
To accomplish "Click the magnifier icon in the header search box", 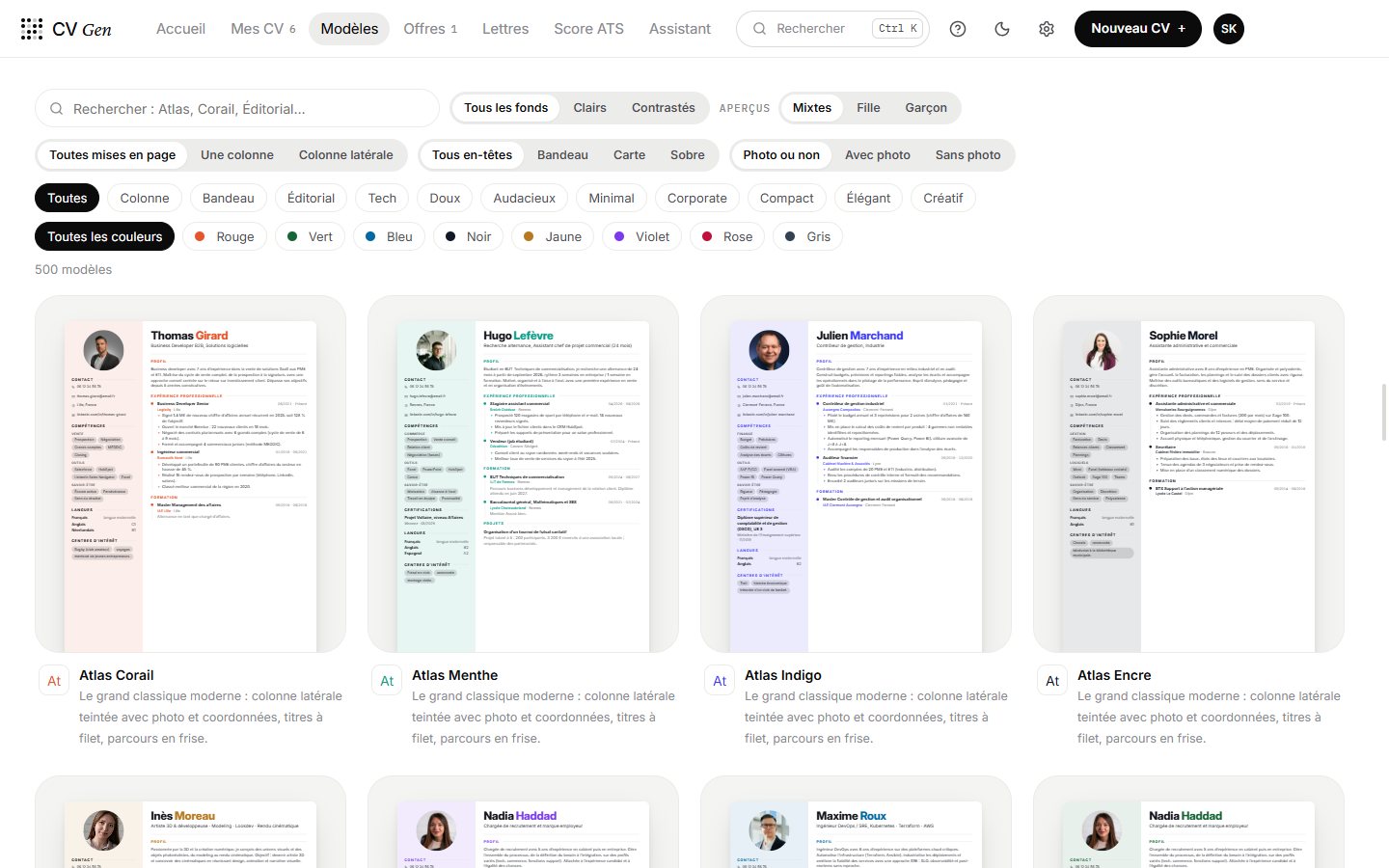I will [x=760, y=29].
